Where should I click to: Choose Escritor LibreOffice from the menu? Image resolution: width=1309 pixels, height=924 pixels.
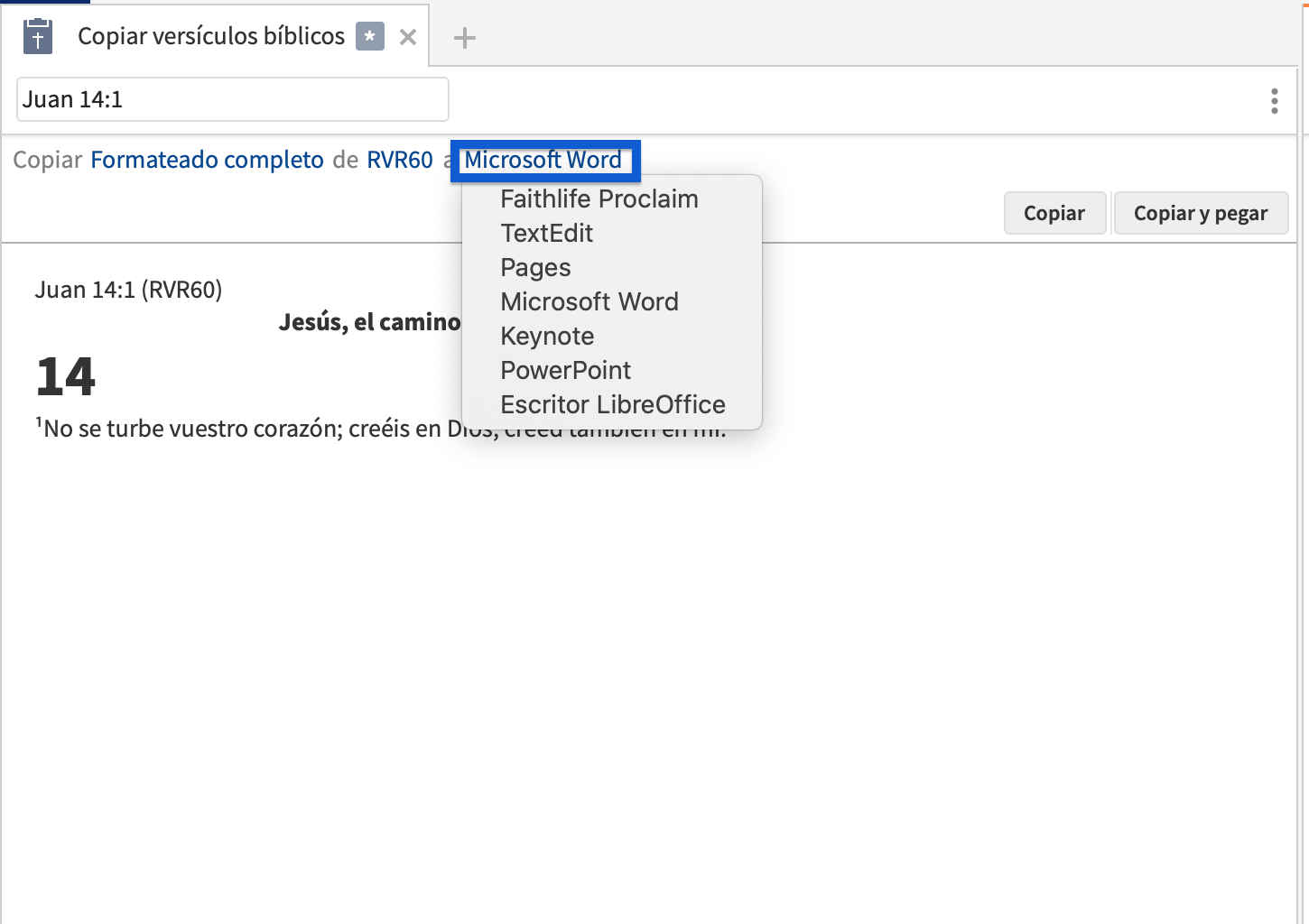[613, 405]
